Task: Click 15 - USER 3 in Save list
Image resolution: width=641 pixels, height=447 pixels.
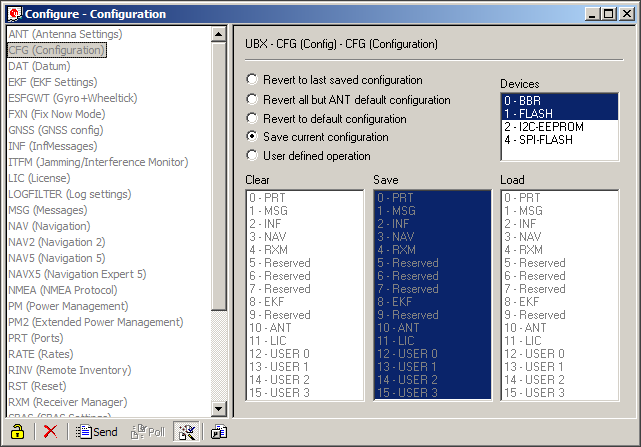Action: (433, 393)
